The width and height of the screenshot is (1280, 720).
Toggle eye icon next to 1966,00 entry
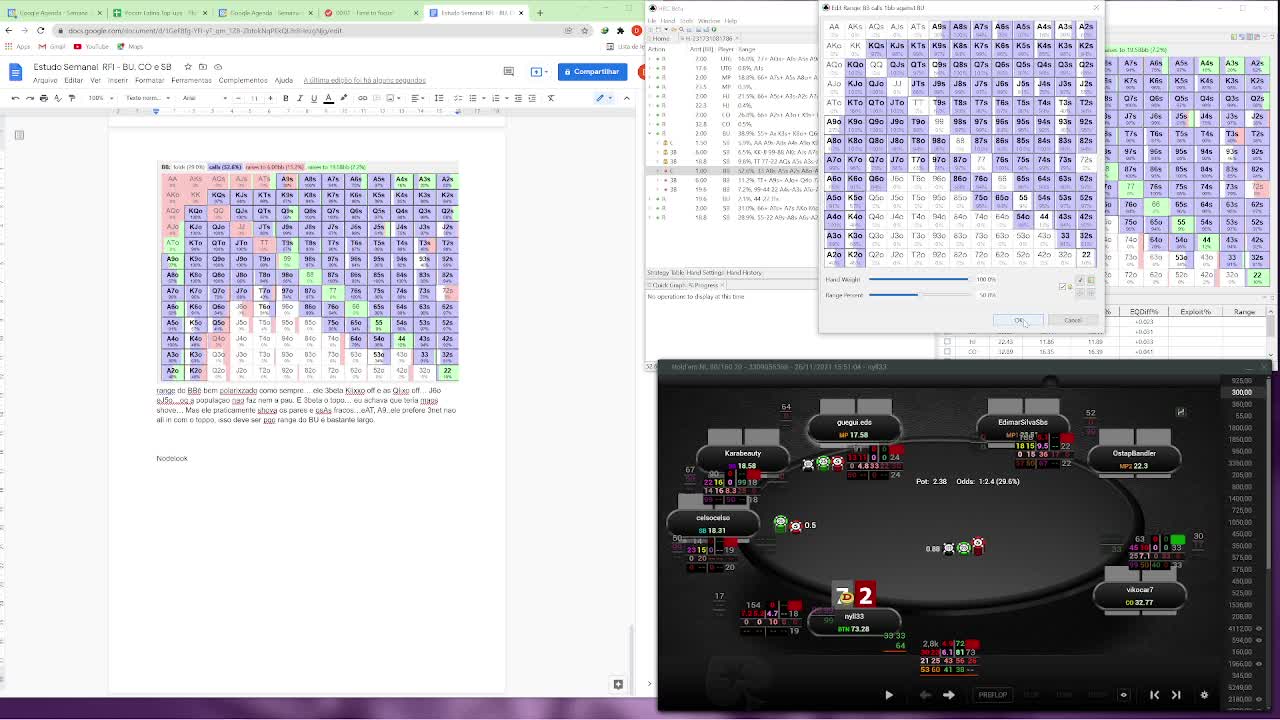[1259, 663]
